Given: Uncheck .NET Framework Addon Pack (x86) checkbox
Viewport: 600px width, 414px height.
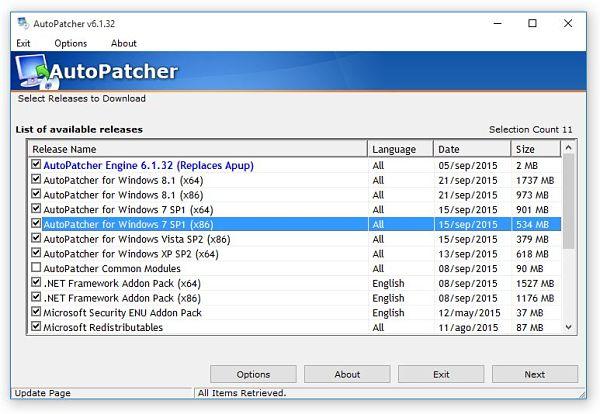Looking at the screenshot, I should tap(36, 297).
